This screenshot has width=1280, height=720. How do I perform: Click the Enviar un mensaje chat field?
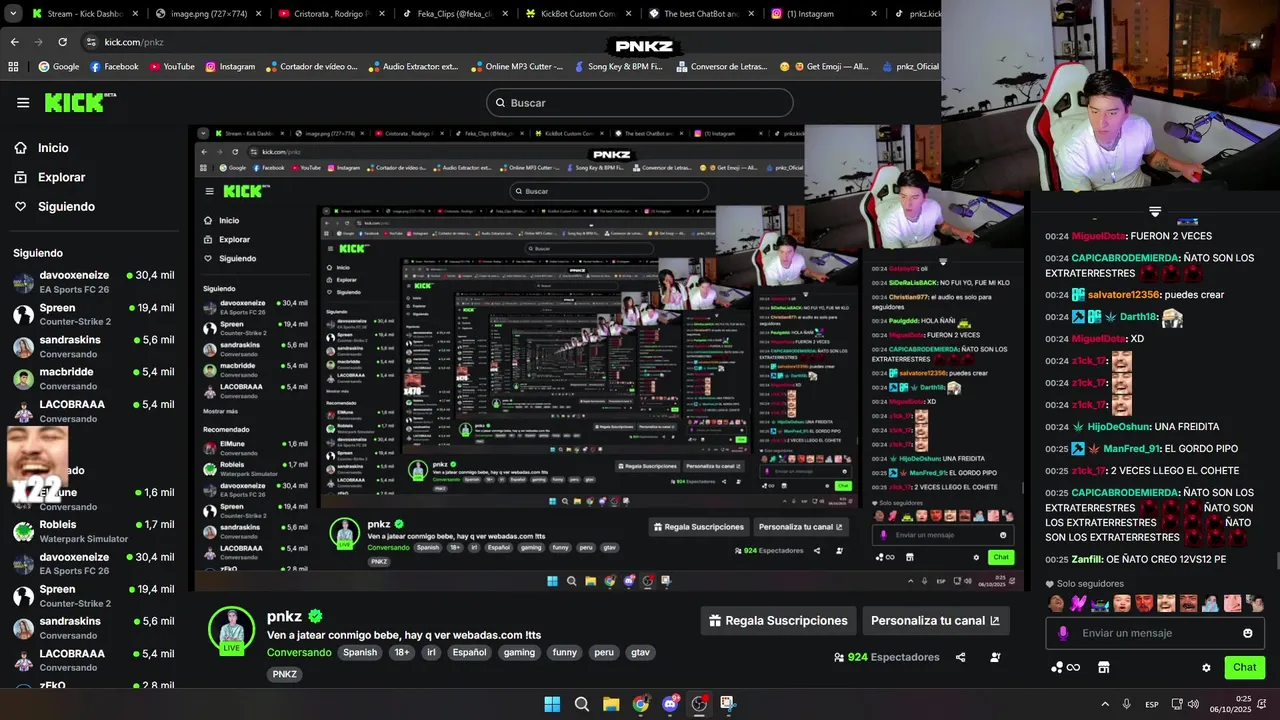1155,633
